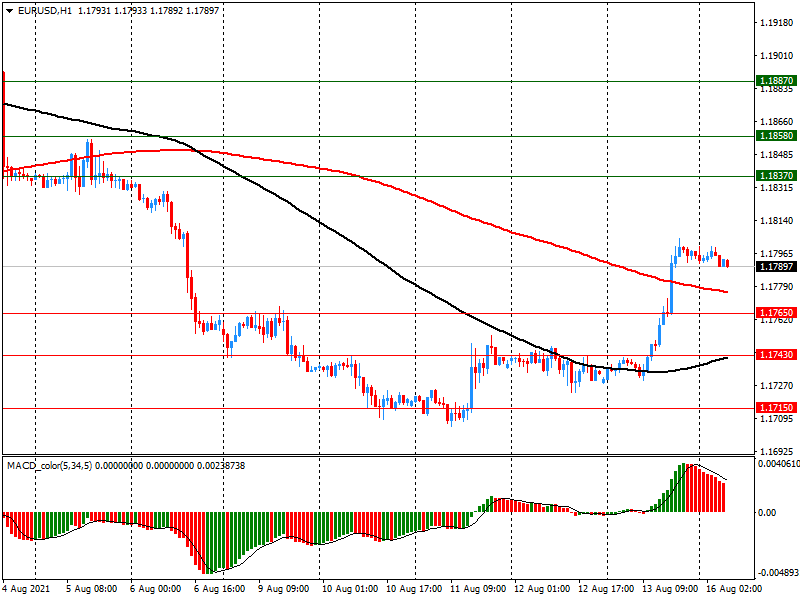This screenshot has height=600, width=800.
Task: Click the 13 Aug 09:00 time label
Action: [670, 589]
